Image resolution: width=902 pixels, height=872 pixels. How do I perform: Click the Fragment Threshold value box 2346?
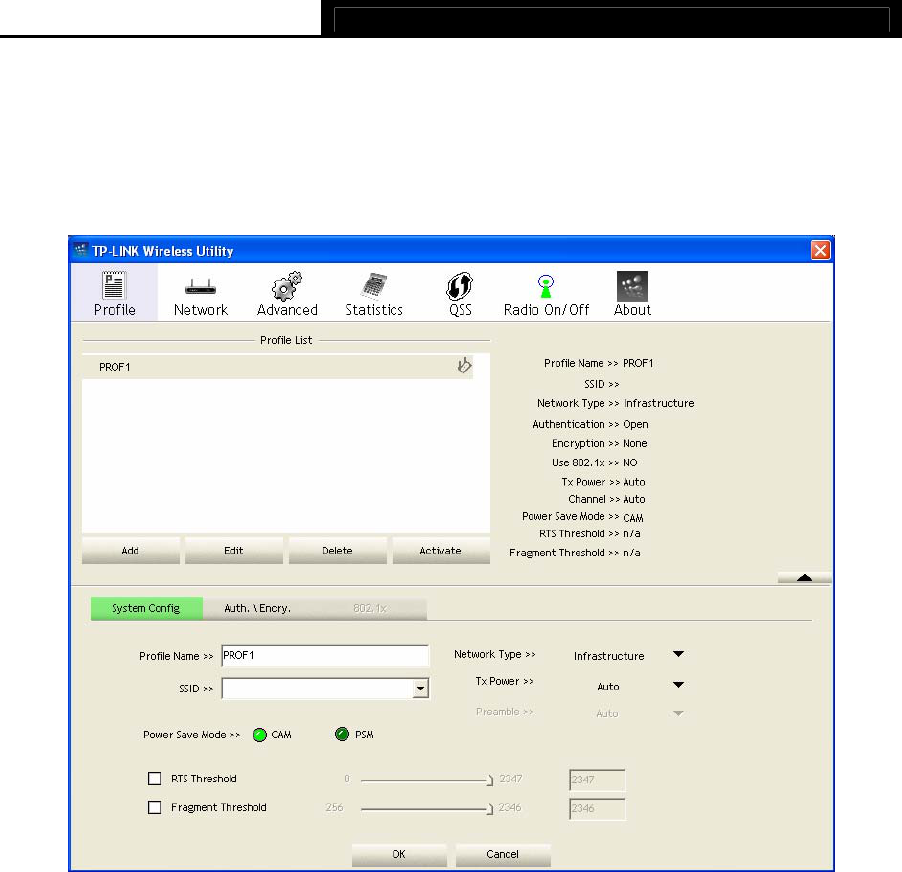tap(597, 808)
